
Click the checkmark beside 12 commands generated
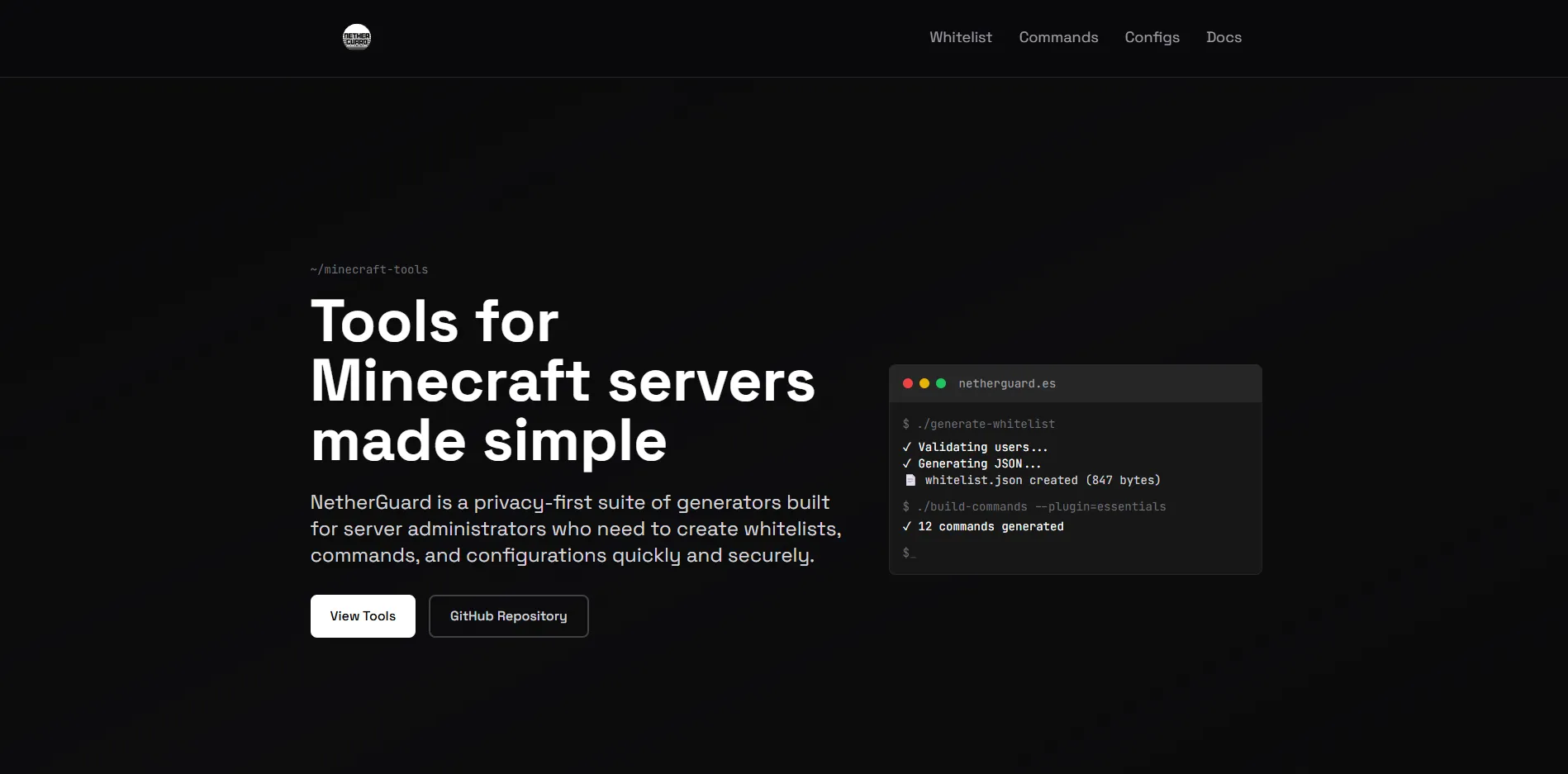[x=907, y=526]
